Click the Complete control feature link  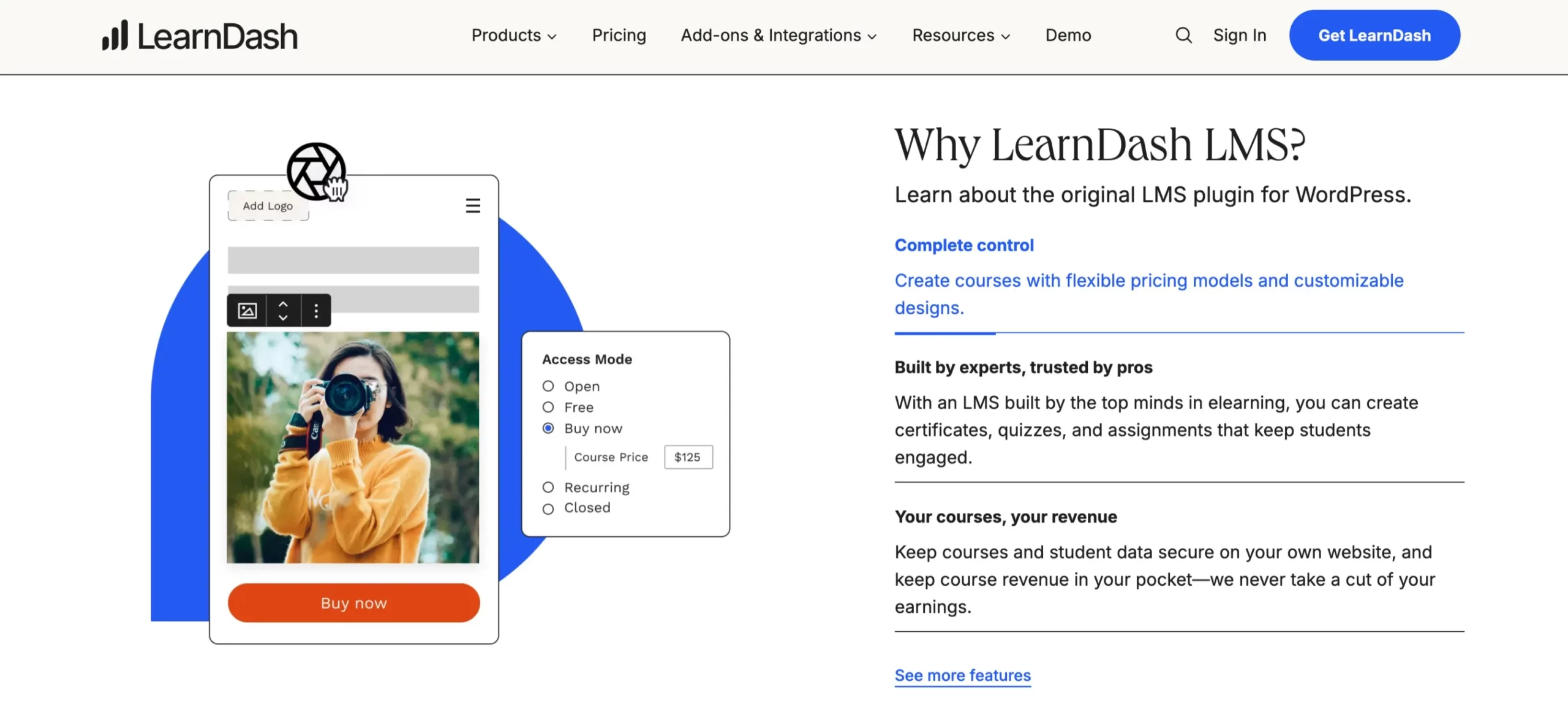pos(963,245)
